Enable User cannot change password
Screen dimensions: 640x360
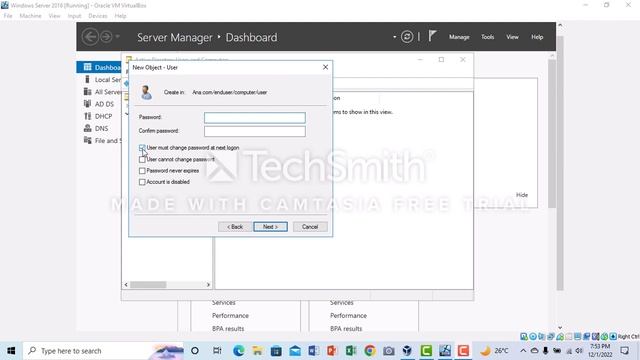(142, 160)
